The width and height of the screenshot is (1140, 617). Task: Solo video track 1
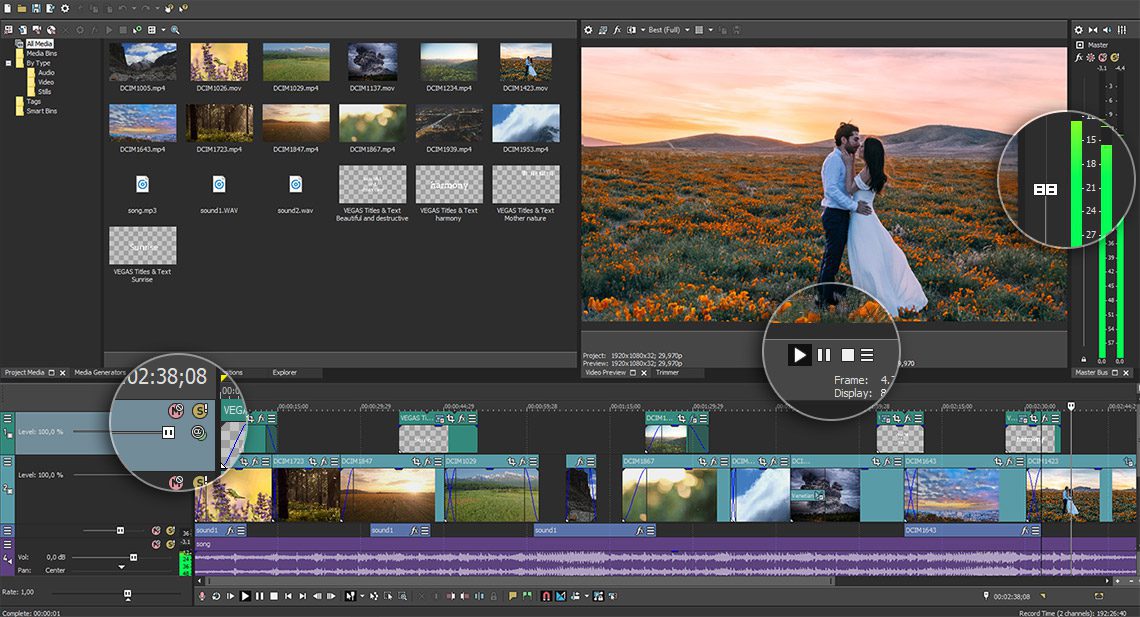(198, 410)
